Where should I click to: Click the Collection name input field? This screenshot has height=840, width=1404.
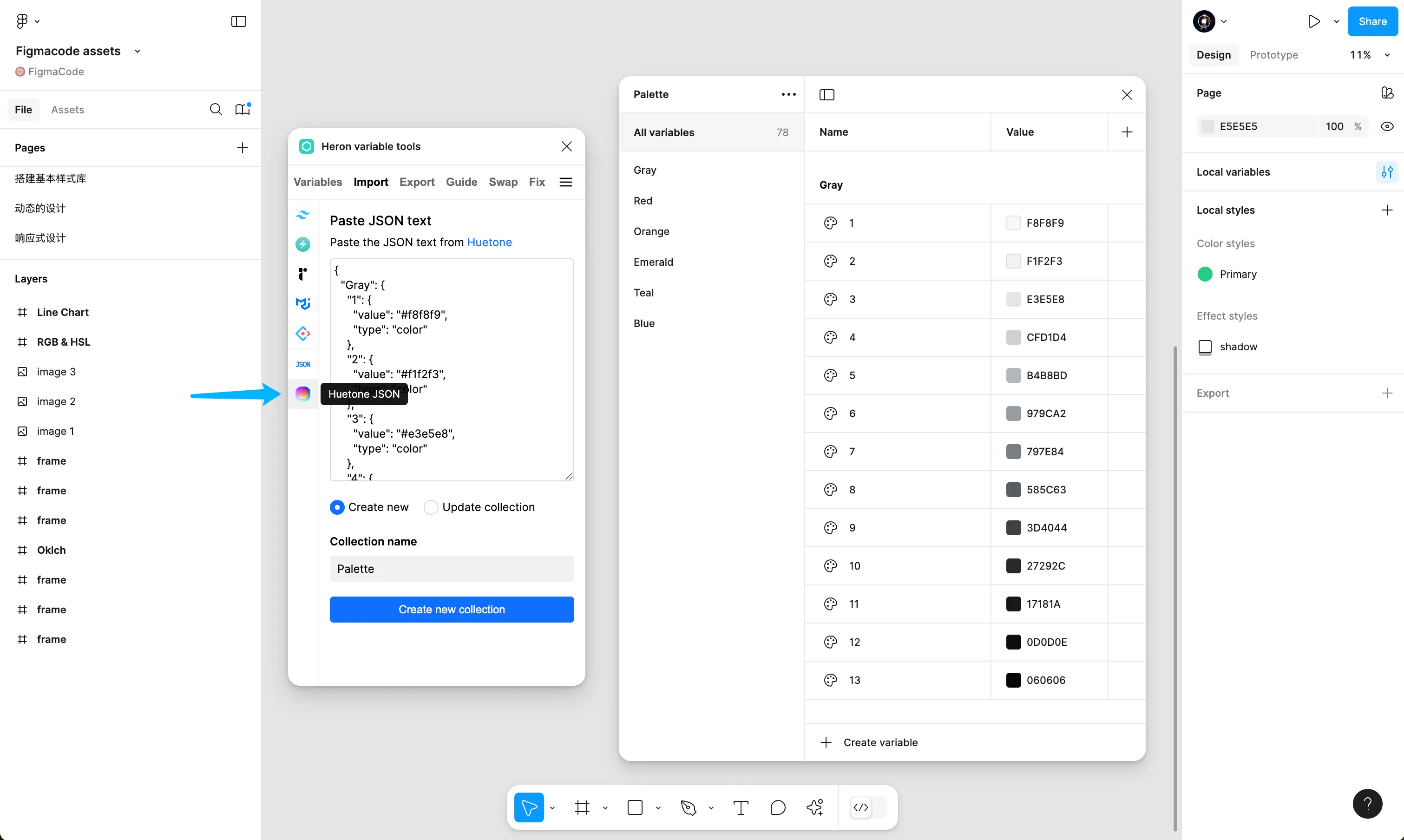tap(452, 569)
